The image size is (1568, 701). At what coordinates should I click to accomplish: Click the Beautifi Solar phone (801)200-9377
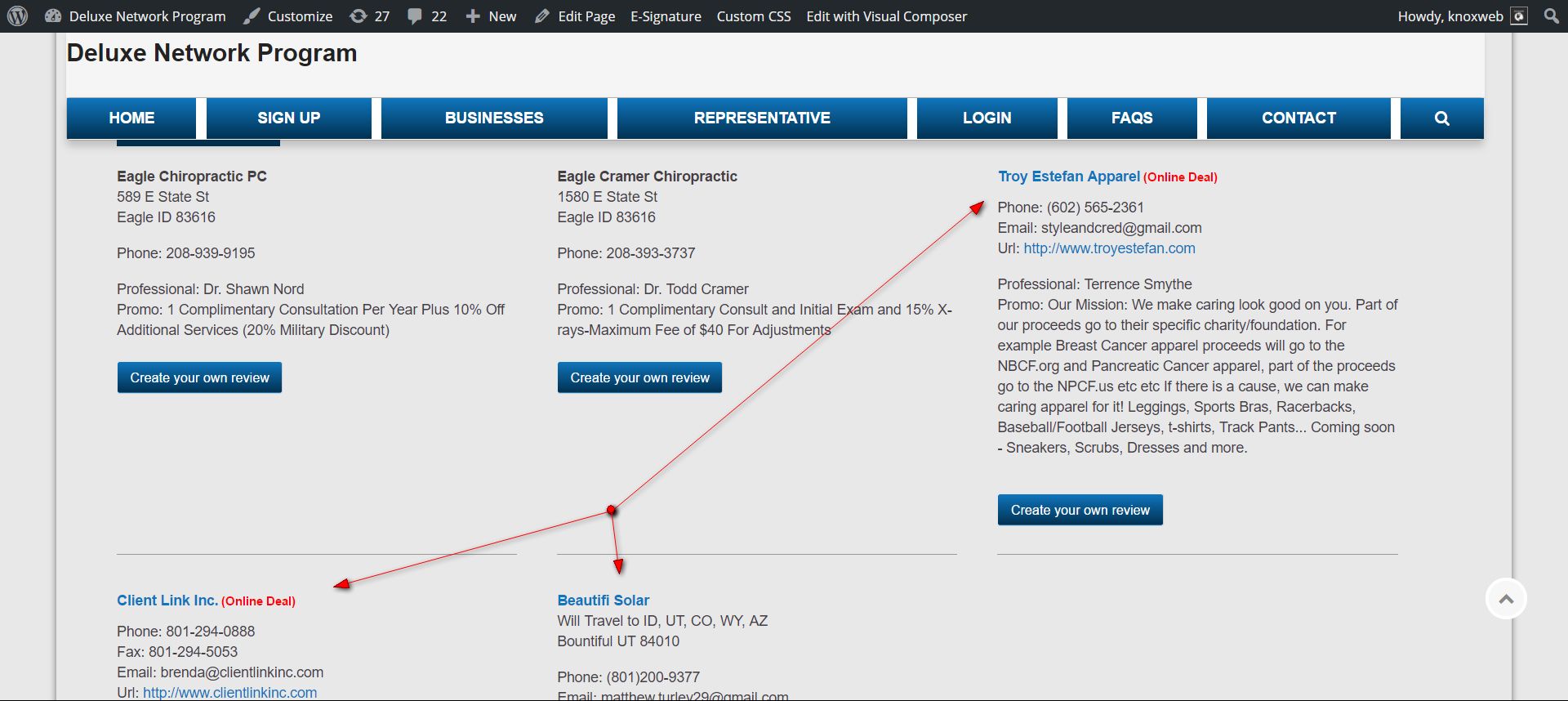[653, 677]
